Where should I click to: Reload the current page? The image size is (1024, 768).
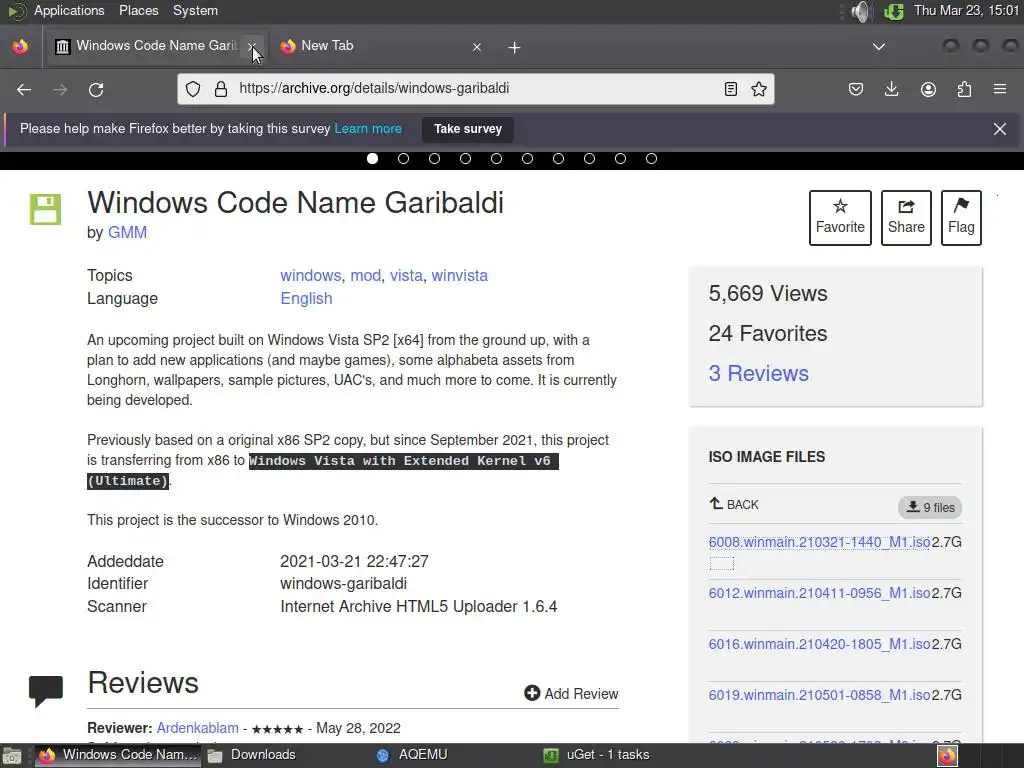(x=96, y=89)
